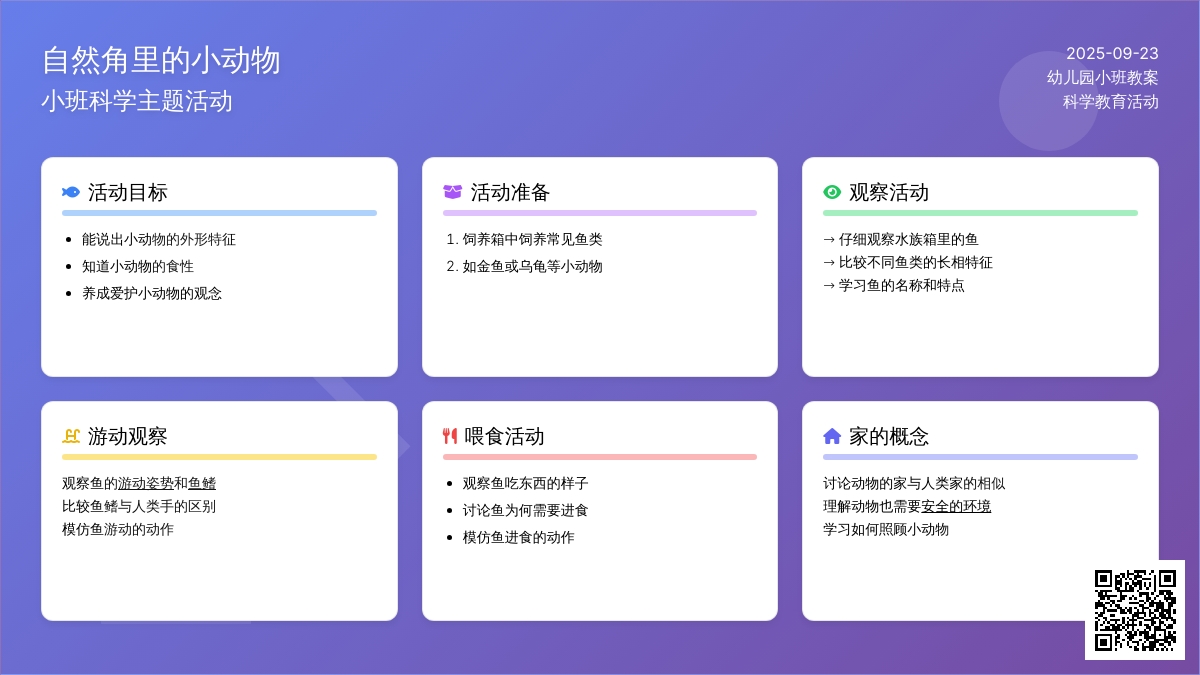The width and height of the screenshot is (1200, 675).
Task: Click the fork-knife icon beside 喂食活动
Action: pyautogui.click(x=450, y=436)
